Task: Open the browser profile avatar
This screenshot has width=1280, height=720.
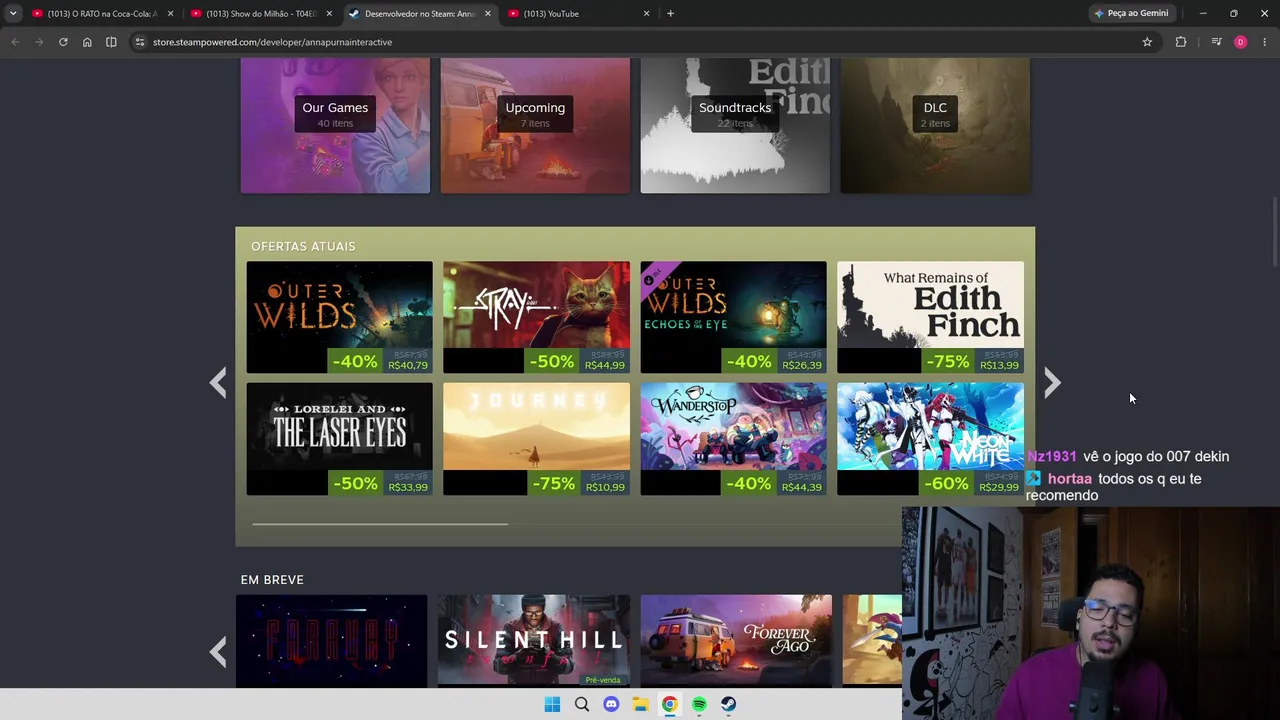Action: (1240, 42)
